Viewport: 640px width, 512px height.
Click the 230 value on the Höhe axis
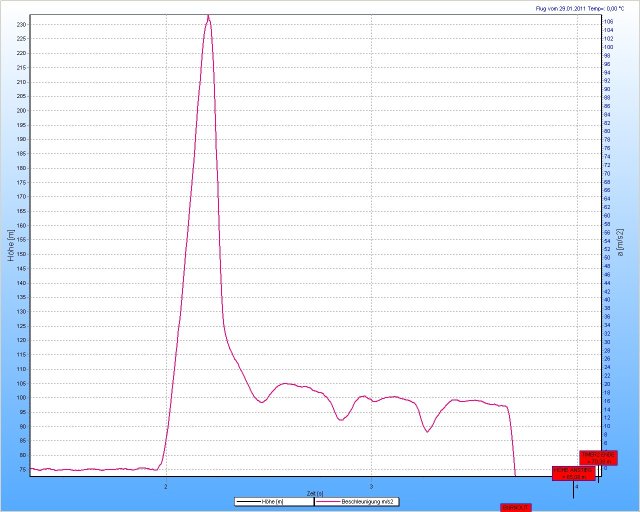(21, 24)
